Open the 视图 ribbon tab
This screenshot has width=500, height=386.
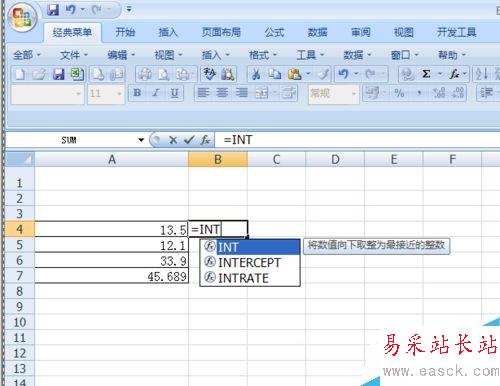pyautogui.click(x=404, y=32)
